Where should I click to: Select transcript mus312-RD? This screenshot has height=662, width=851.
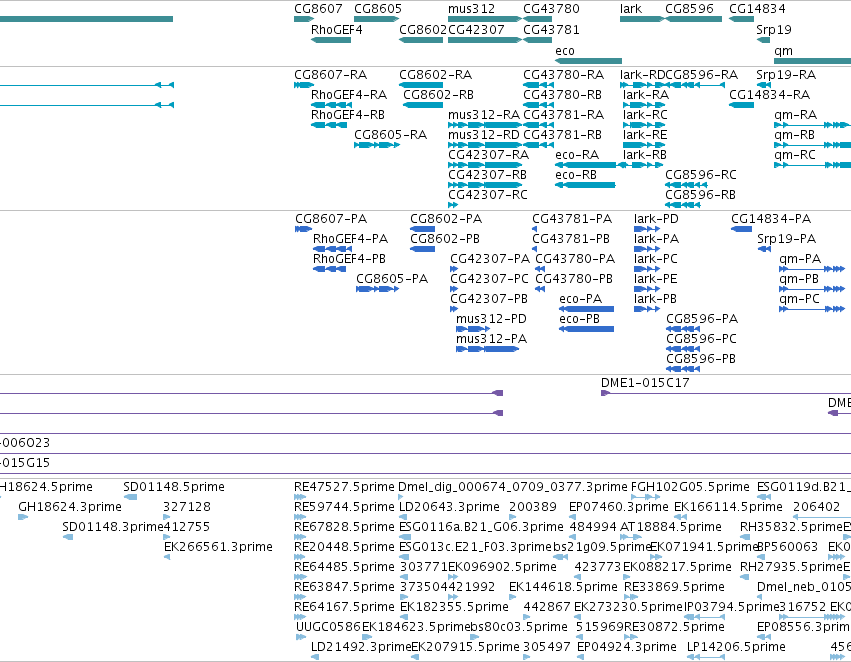tap(485, 145)
